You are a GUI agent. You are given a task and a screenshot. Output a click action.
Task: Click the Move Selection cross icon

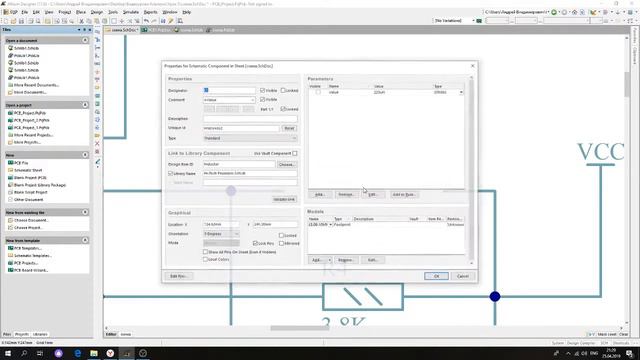[122, 21]
